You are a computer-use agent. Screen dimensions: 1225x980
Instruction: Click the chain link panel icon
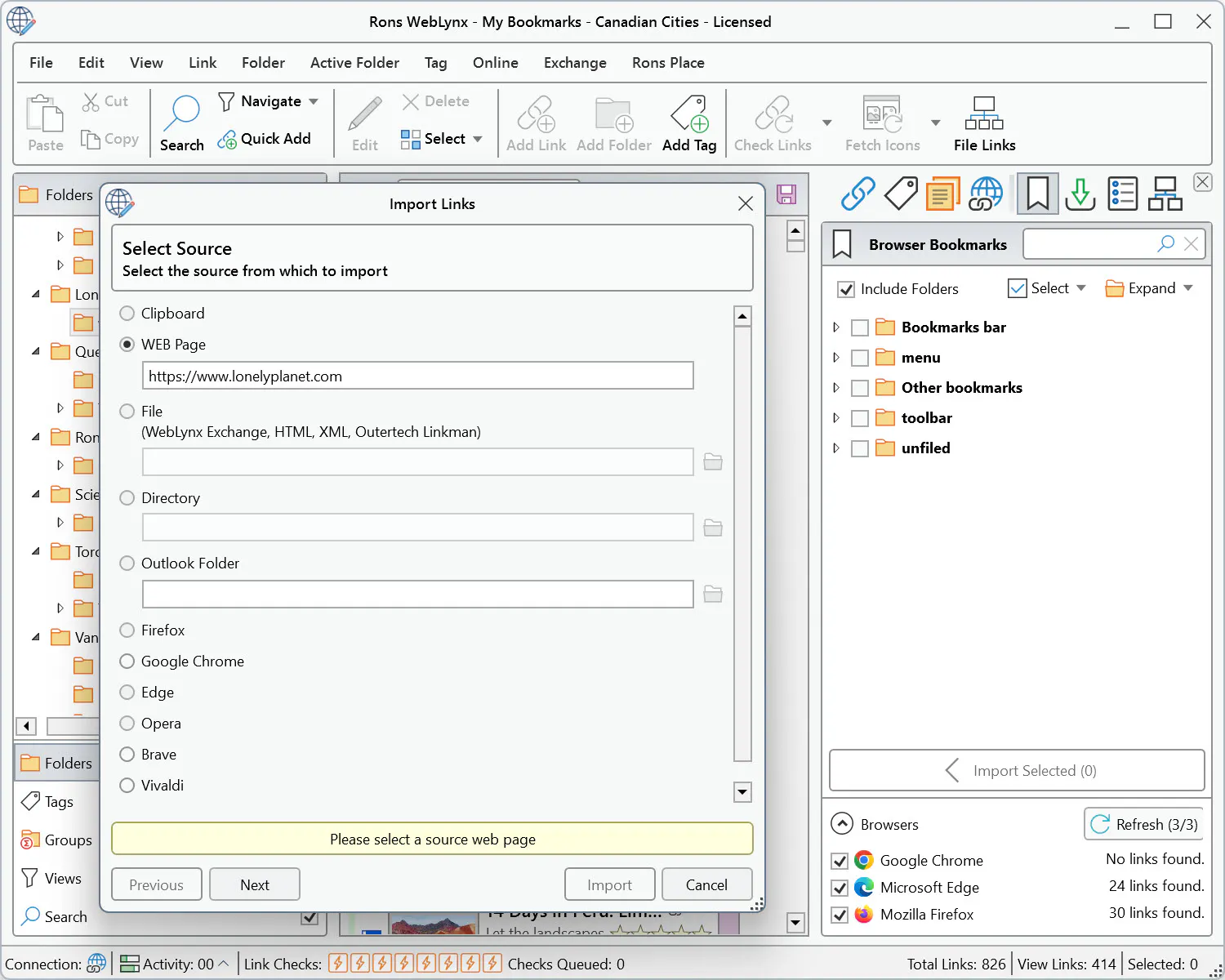click(858, 194)
